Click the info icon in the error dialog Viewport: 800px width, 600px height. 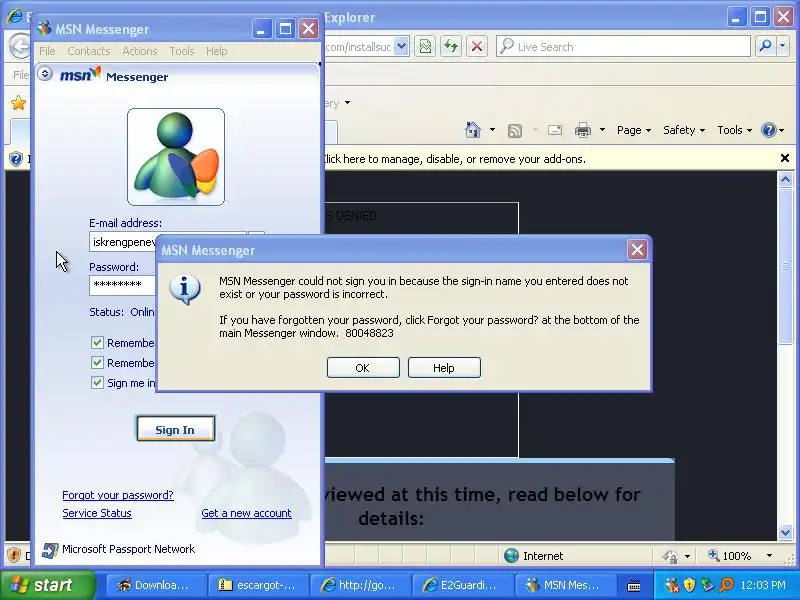pos(185,289)
